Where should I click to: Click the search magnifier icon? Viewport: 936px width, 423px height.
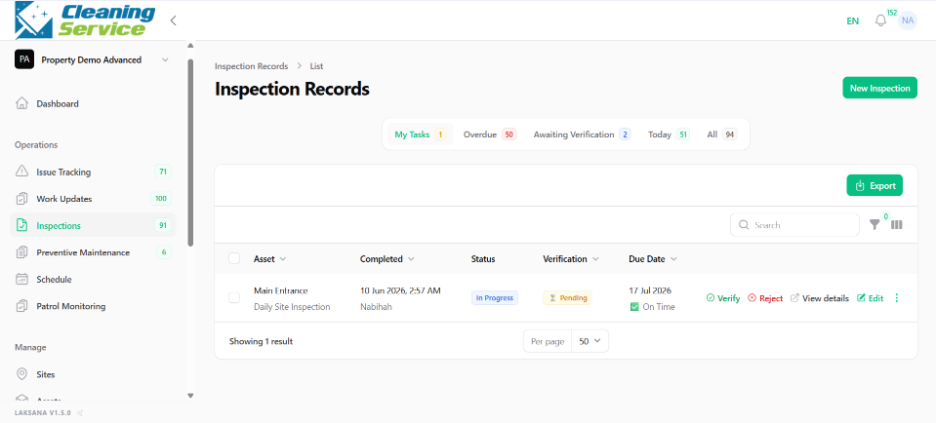744,225
